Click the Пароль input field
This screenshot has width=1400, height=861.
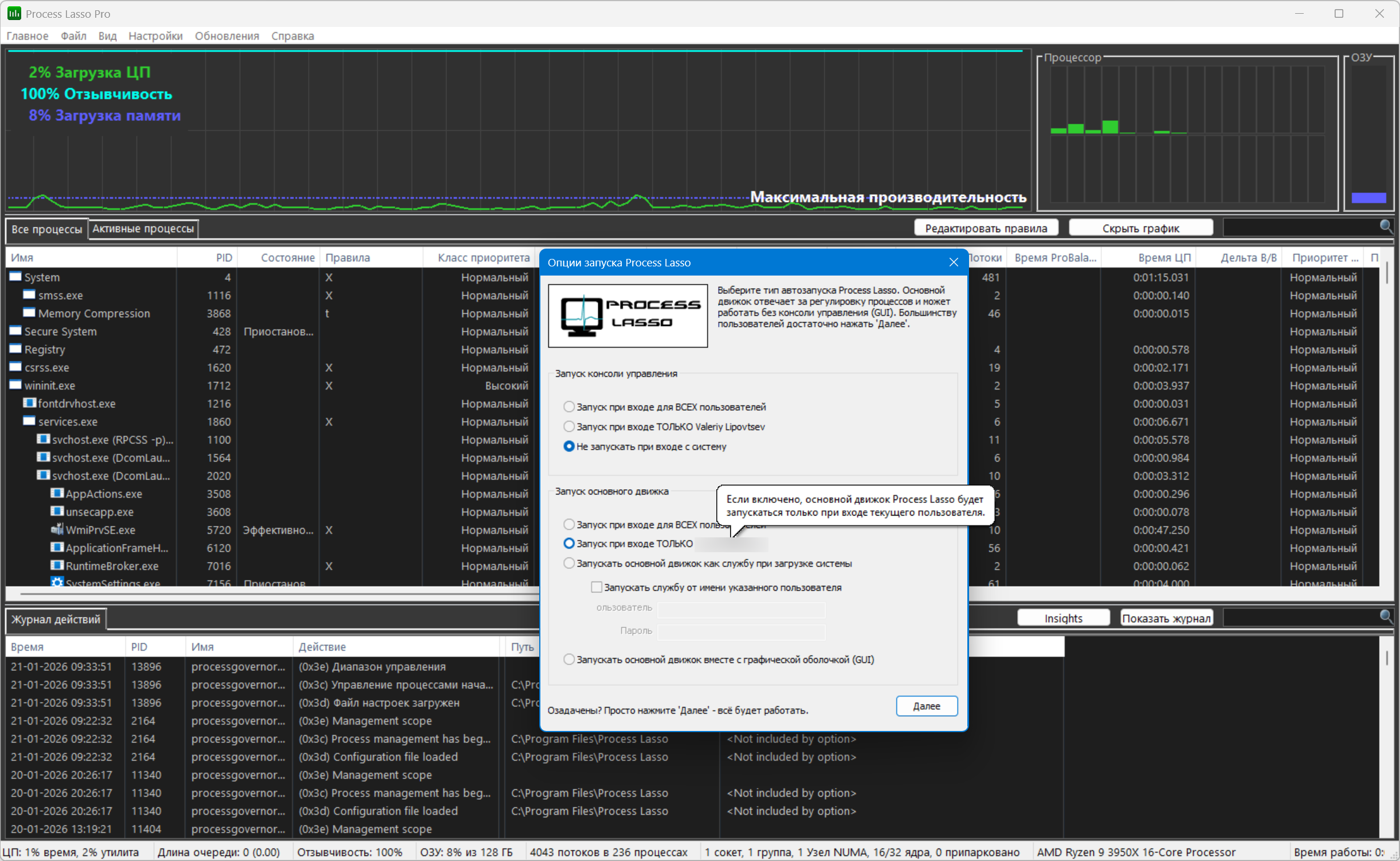tap(741, 631)
